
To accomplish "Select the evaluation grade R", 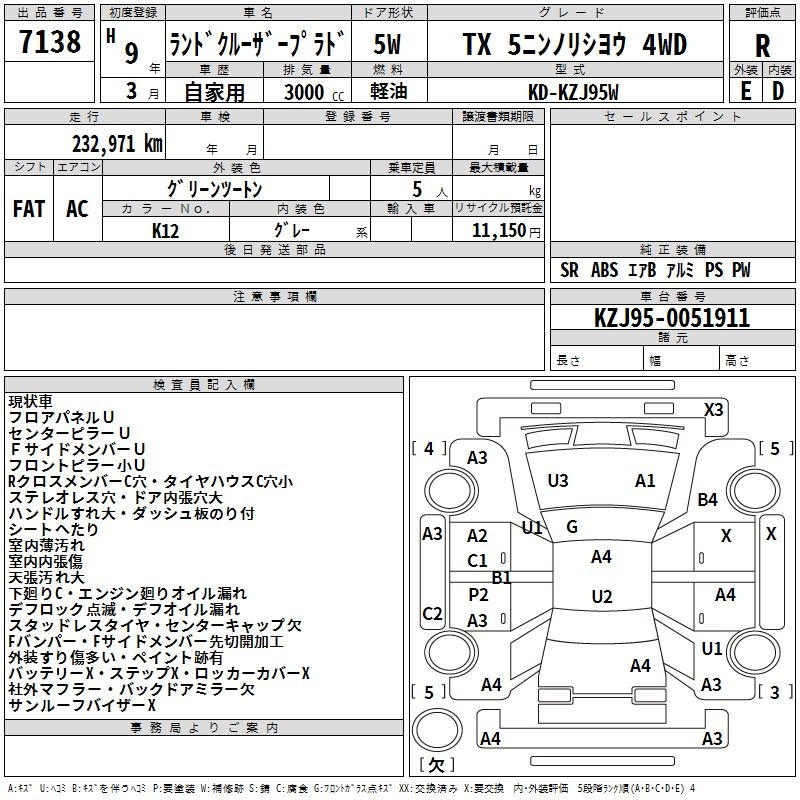I will (762, 46).
